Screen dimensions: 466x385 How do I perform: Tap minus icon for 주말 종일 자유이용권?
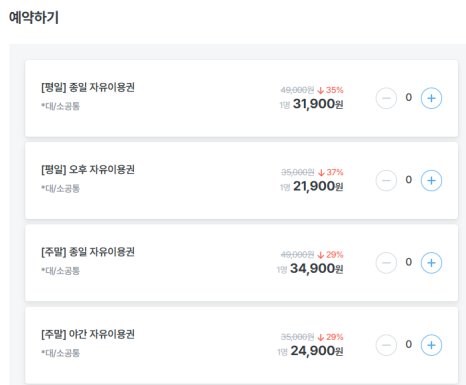pos(386,263)
